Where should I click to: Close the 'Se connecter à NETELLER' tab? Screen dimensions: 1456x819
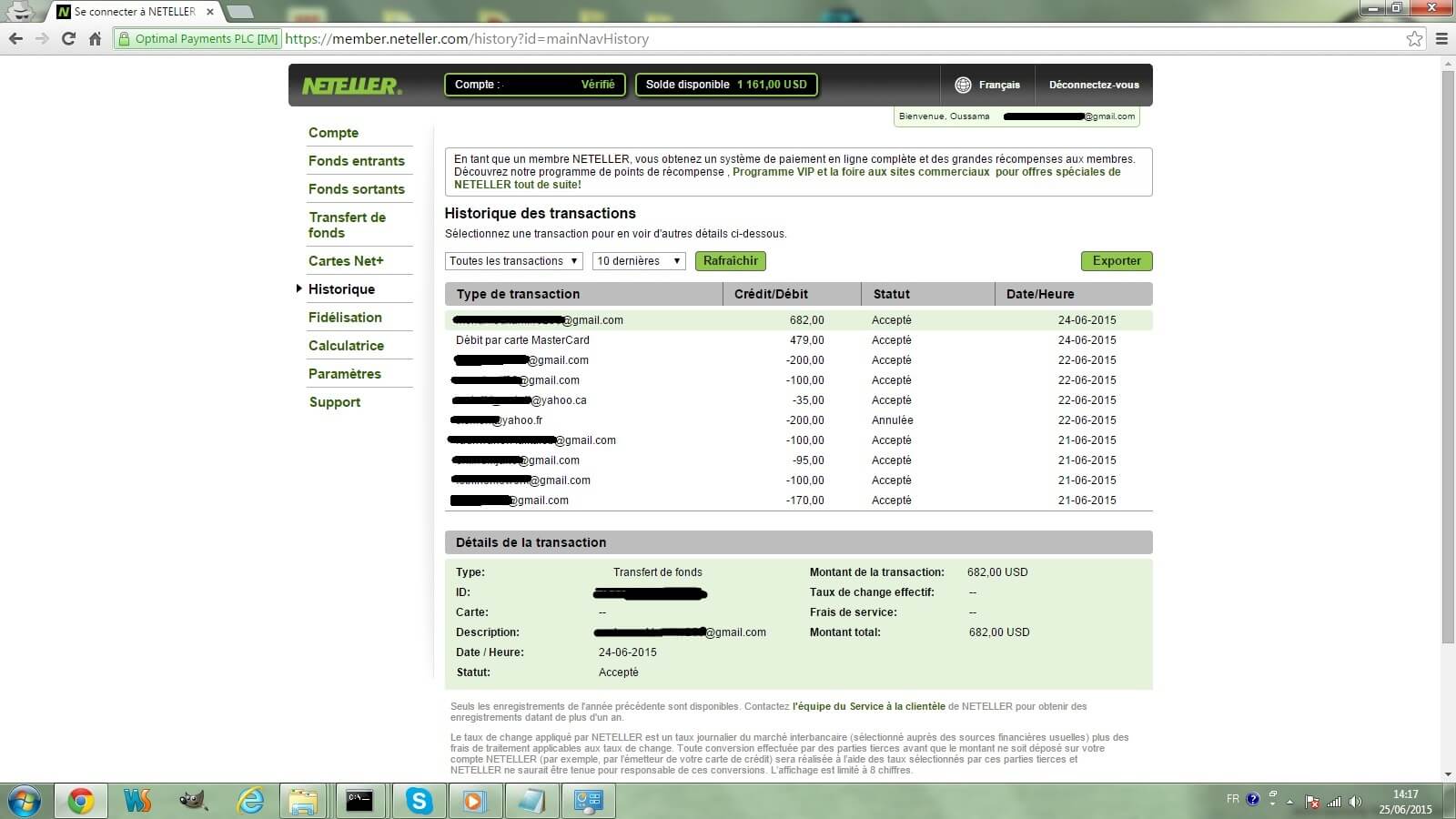click(x=210, y=12)
